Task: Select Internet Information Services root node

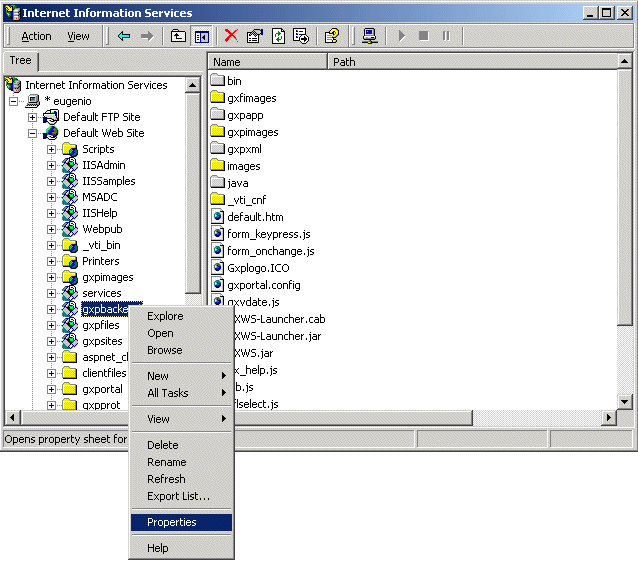Action: pyautogui.click(x=96, y=85)
